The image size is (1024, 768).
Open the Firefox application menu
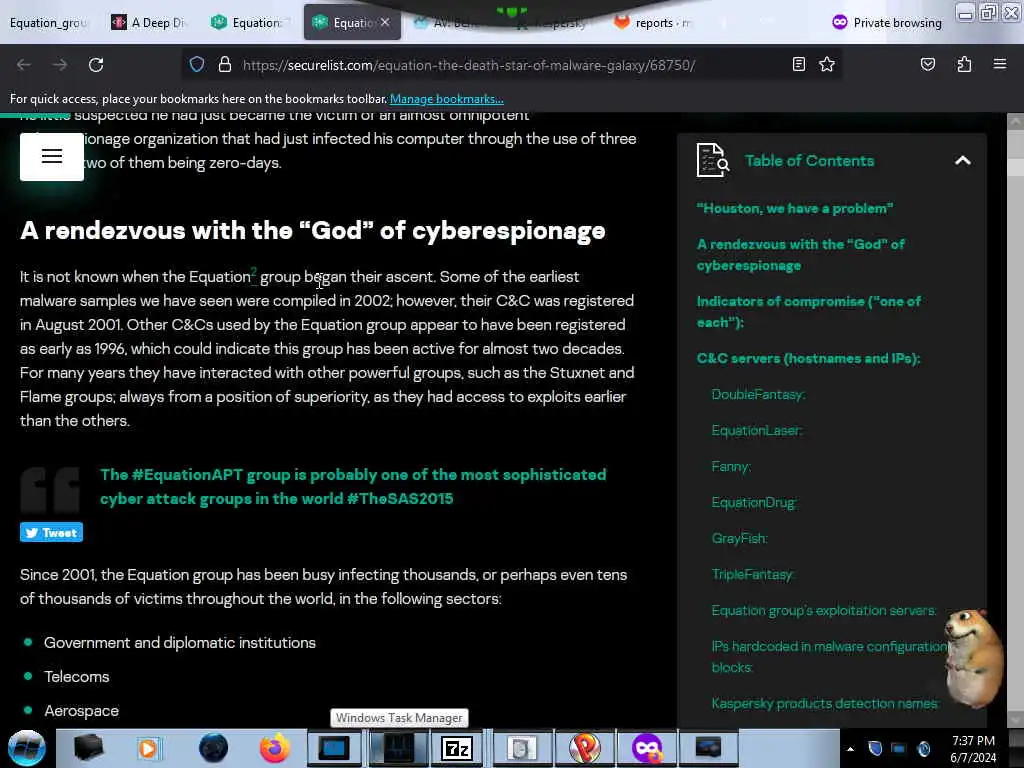tap(999, 64)
